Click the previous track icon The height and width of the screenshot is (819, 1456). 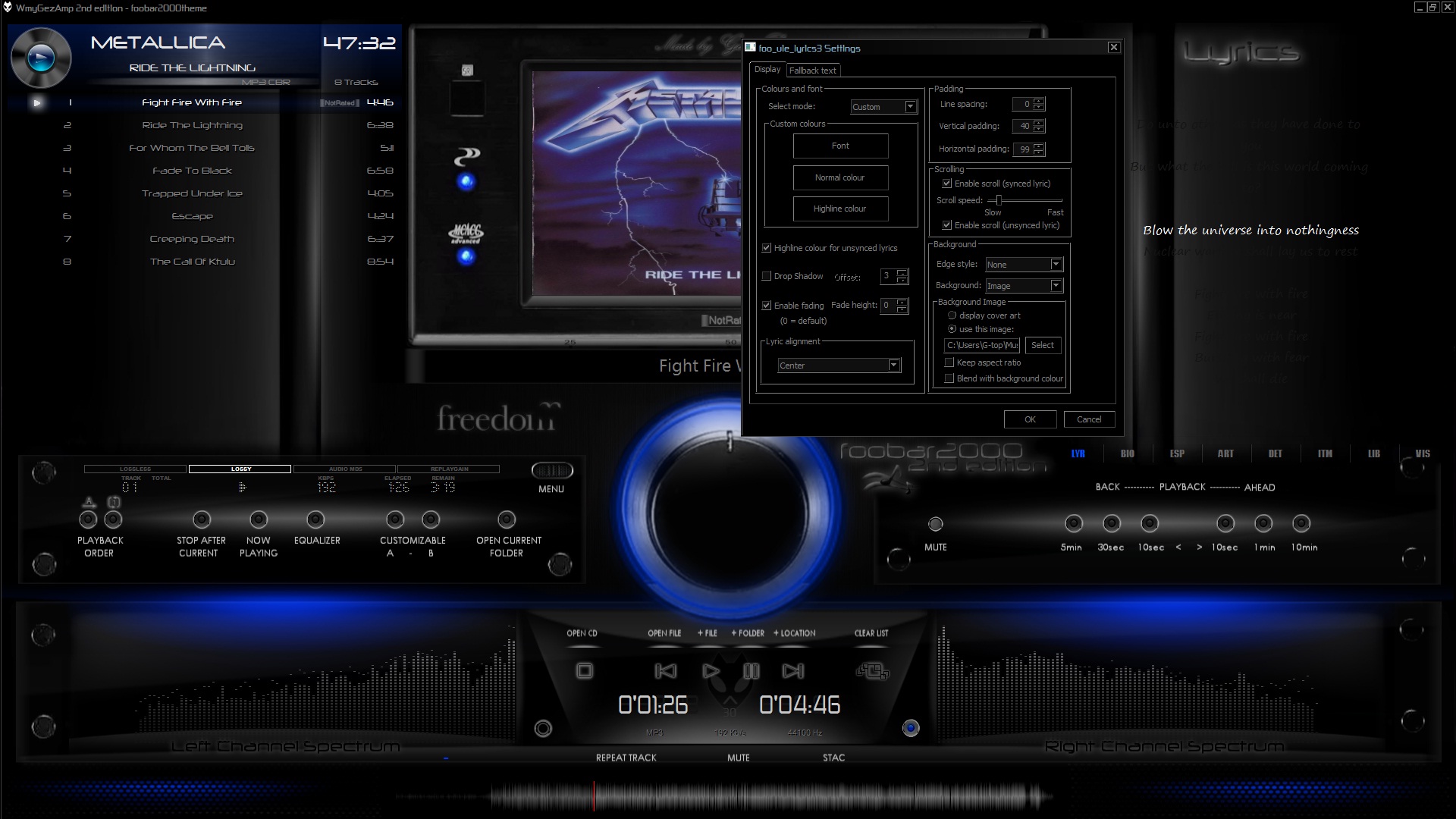coord(665,671)
